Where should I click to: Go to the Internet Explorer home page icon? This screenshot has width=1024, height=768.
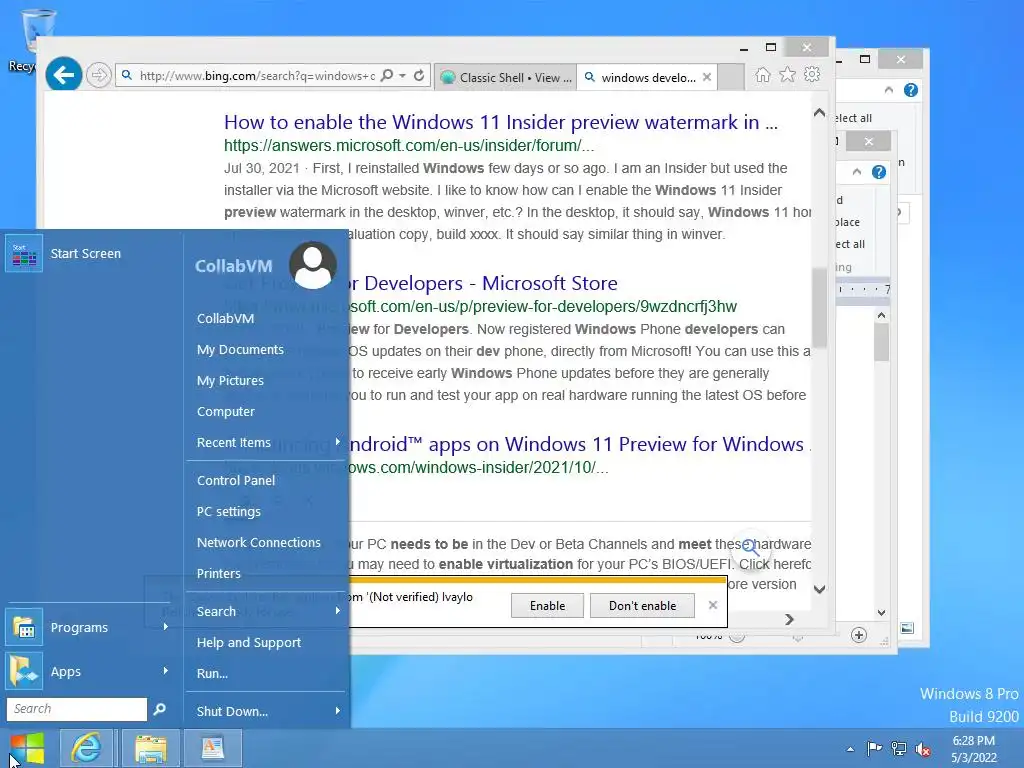(x=762, y=75)
